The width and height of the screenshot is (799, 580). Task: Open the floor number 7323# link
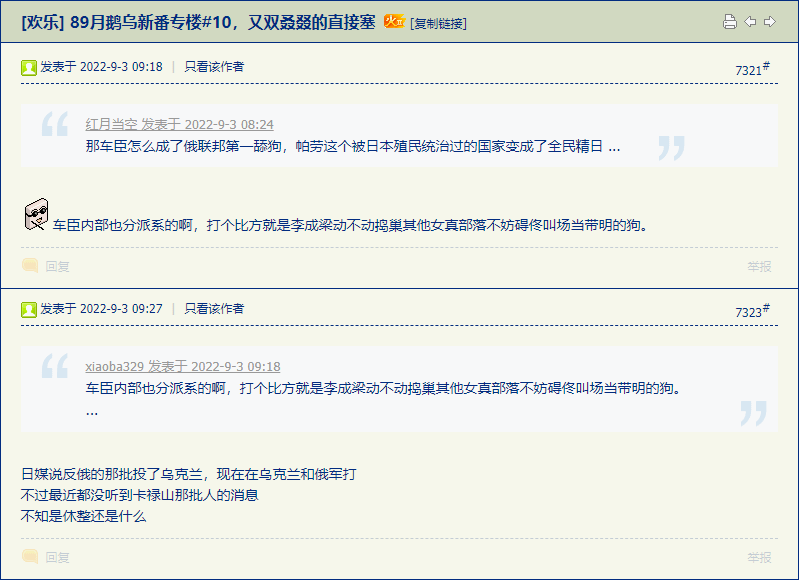752,311
